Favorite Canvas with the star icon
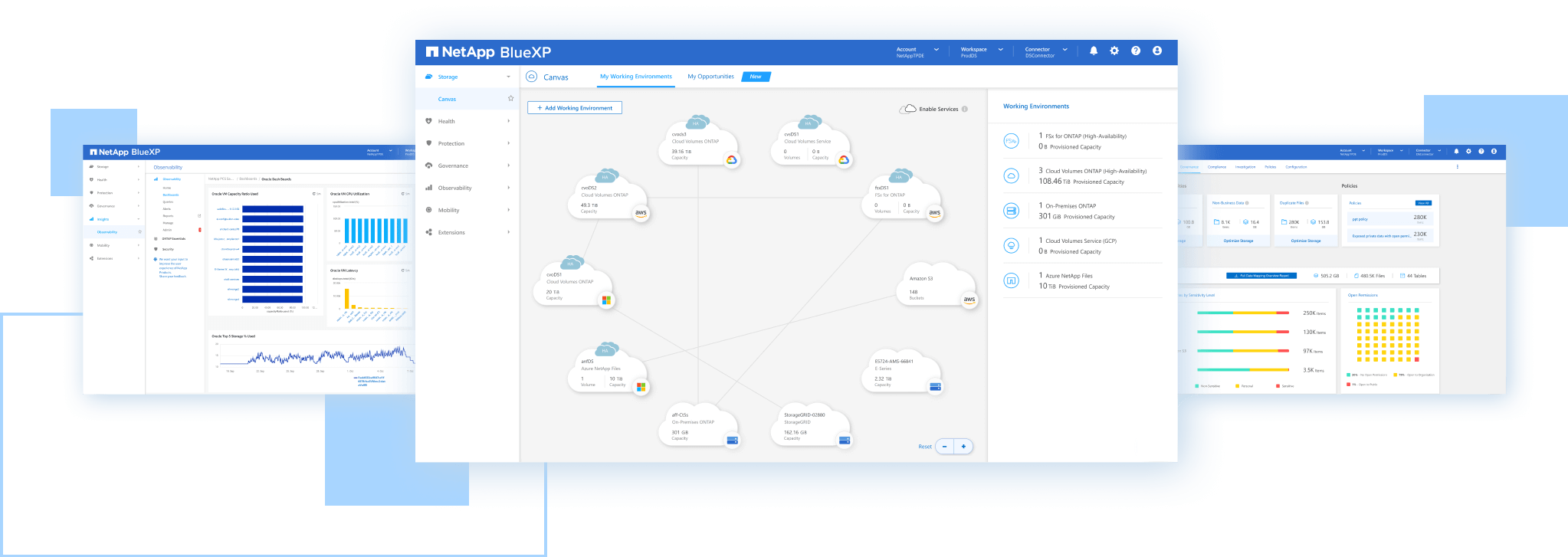 click(x=510, y=98)
